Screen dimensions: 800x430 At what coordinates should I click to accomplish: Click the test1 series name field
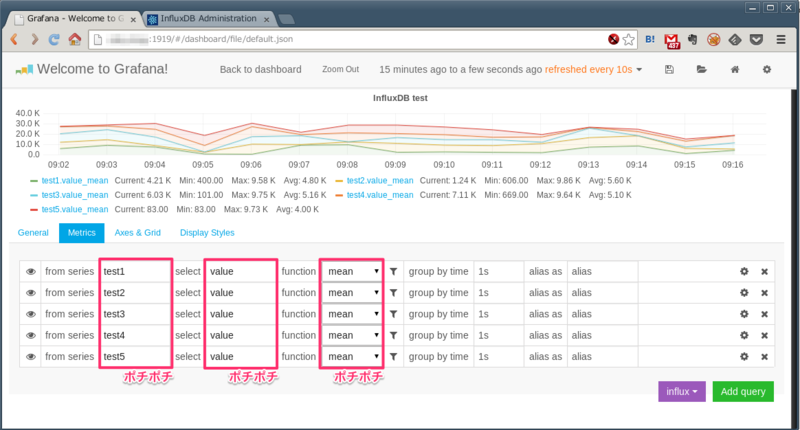tap(135, 271)
